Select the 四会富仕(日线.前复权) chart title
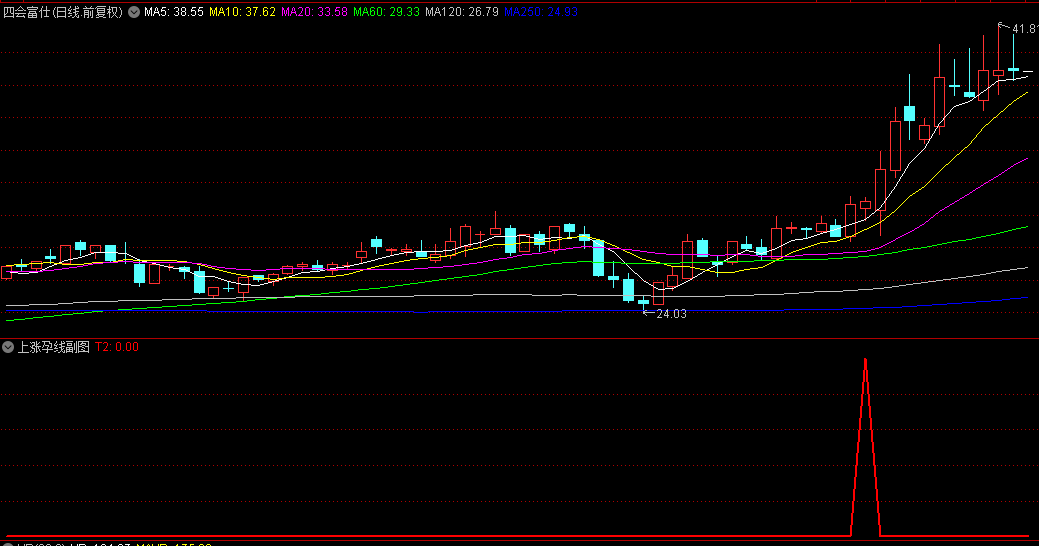 coord(64,12)
